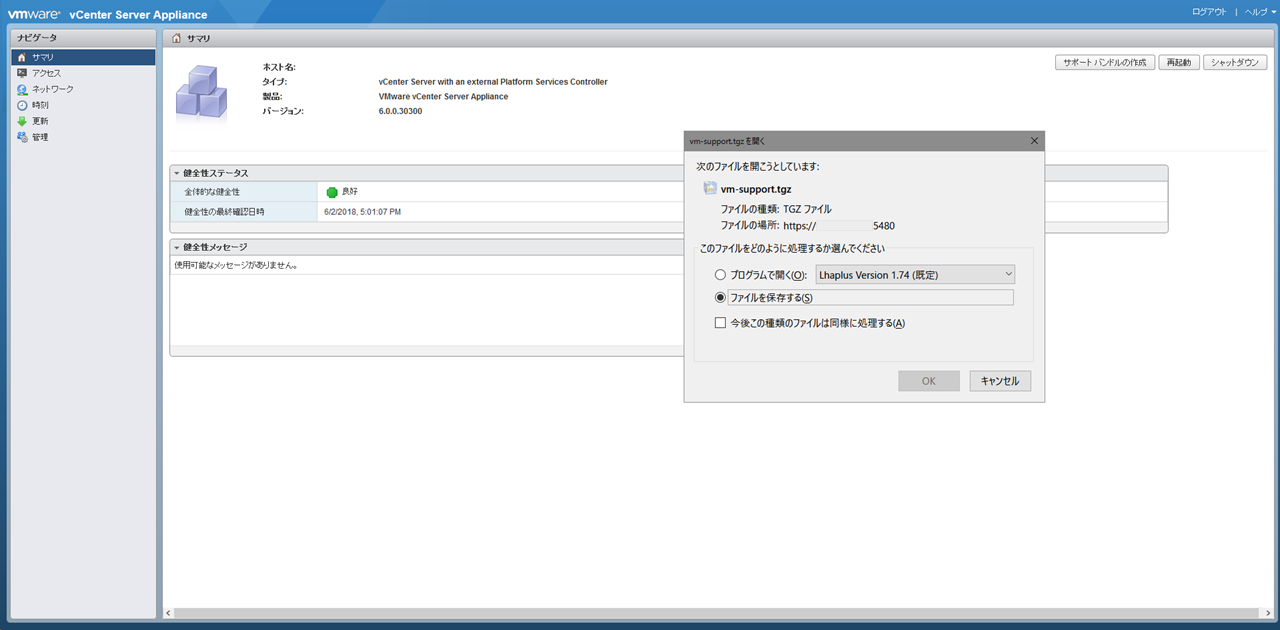Viewport: 1280px width, 630px height.
Task: Open the ネットワーク navigator item
Action: [84, 89]
